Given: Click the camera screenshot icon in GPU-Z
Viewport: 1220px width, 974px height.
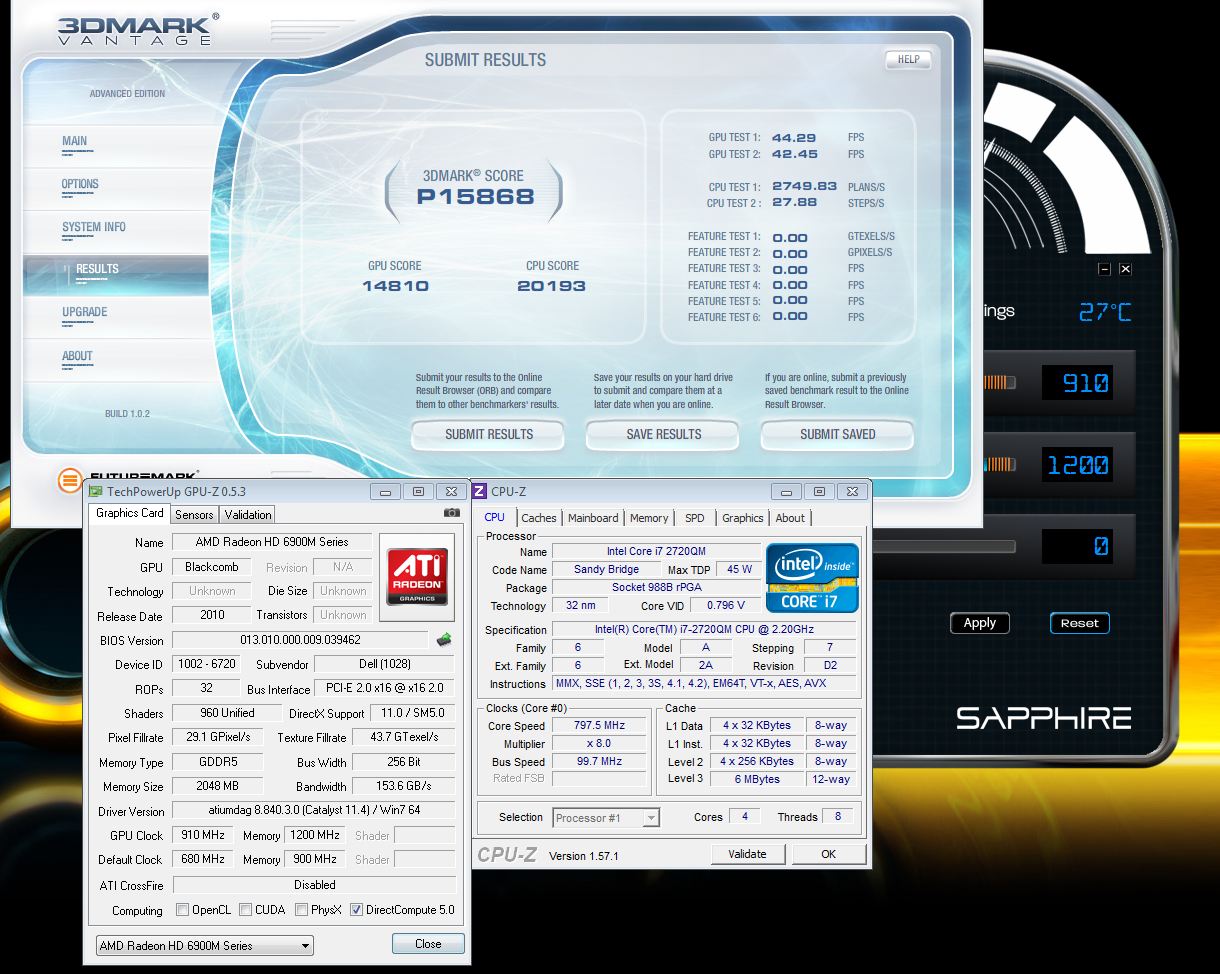Looking at the screenshot, I should tap(452, 513).
